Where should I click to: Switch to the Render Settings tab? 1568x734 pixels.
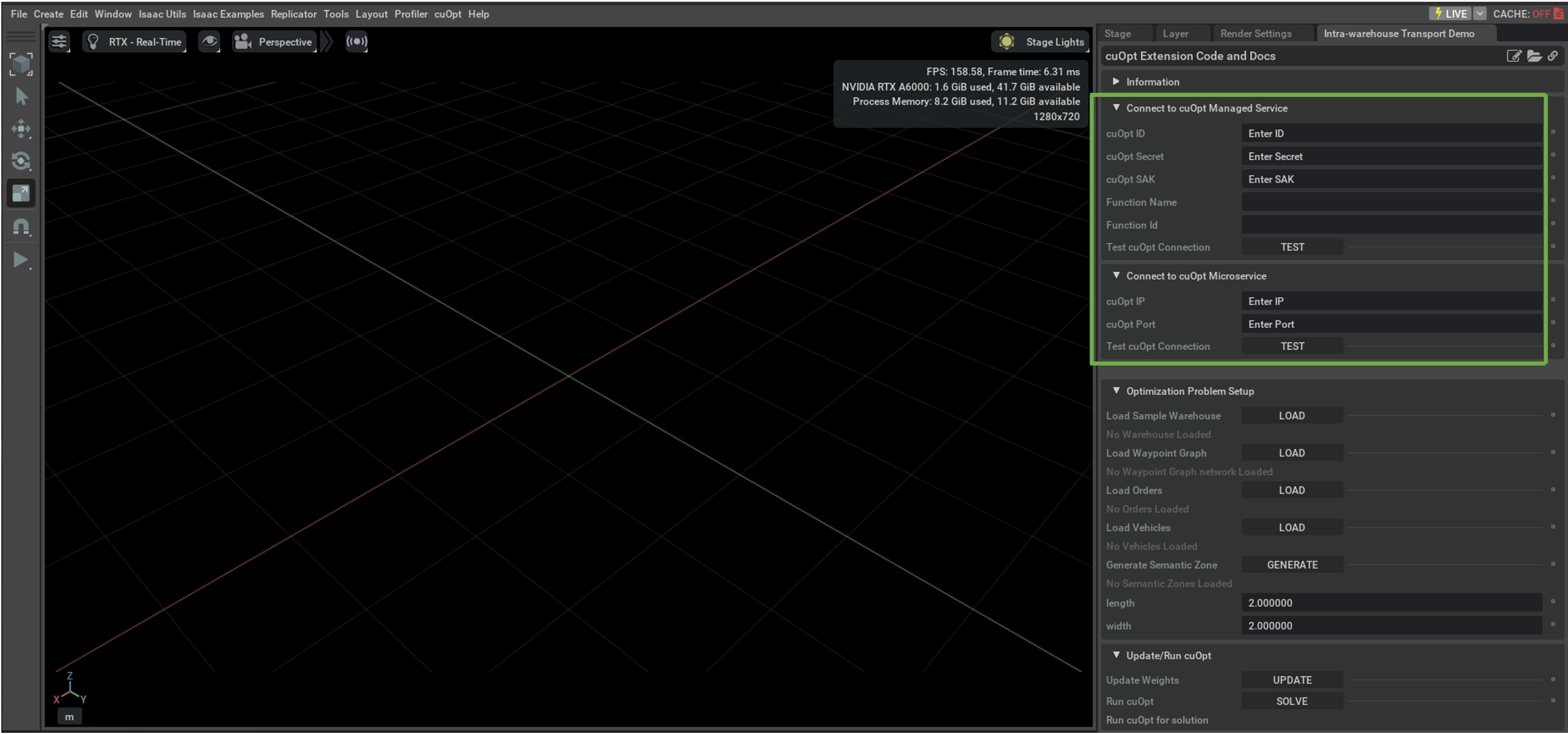pyautogui.click(x=1256, y=34)
